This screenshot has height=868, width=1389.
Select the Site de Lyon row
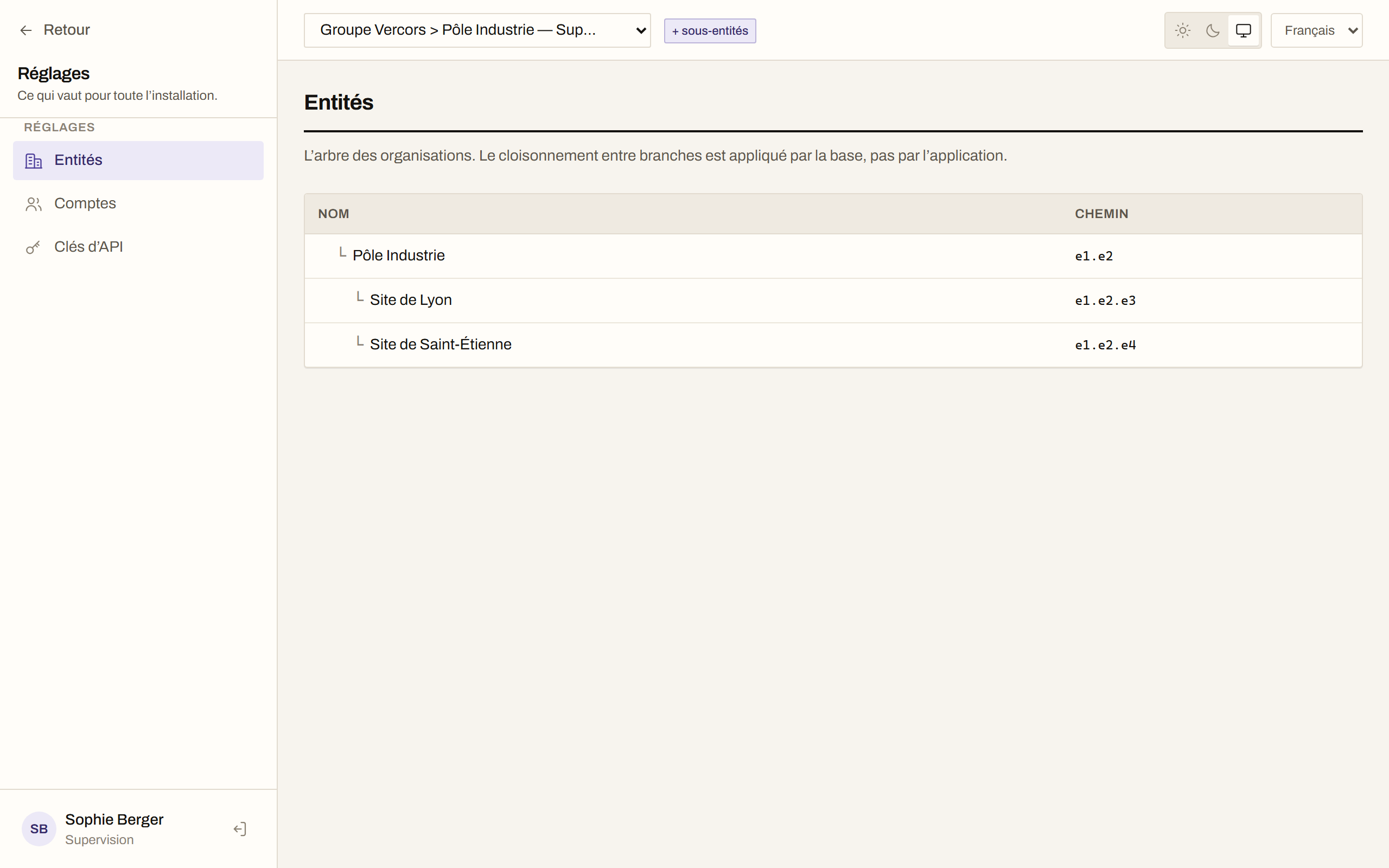click(833, 300)
